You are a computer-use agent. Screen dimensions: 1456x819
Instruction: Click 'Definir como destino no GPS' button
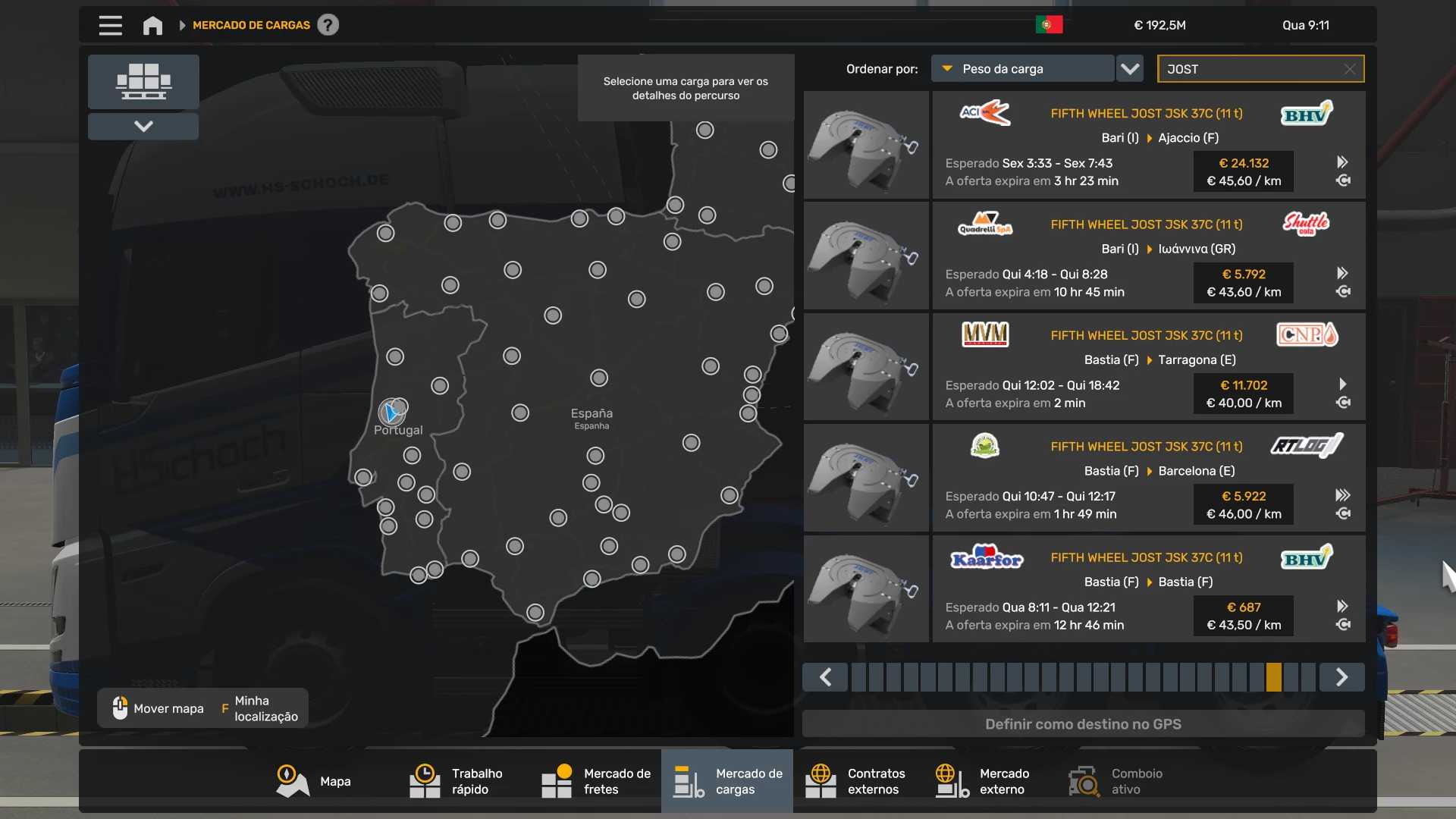1083,724
